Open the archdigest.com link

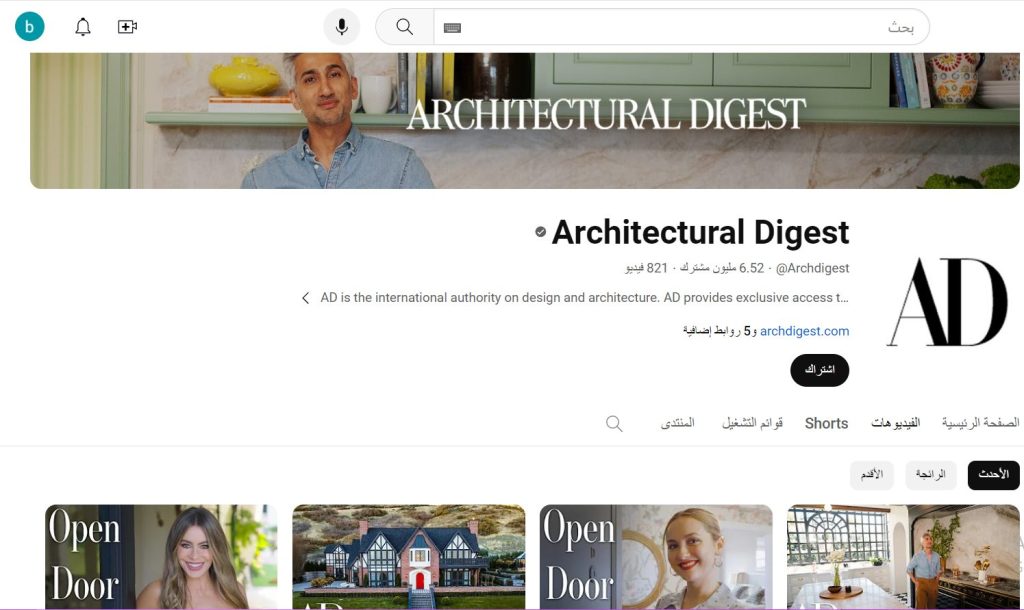[x=804, y=331]
